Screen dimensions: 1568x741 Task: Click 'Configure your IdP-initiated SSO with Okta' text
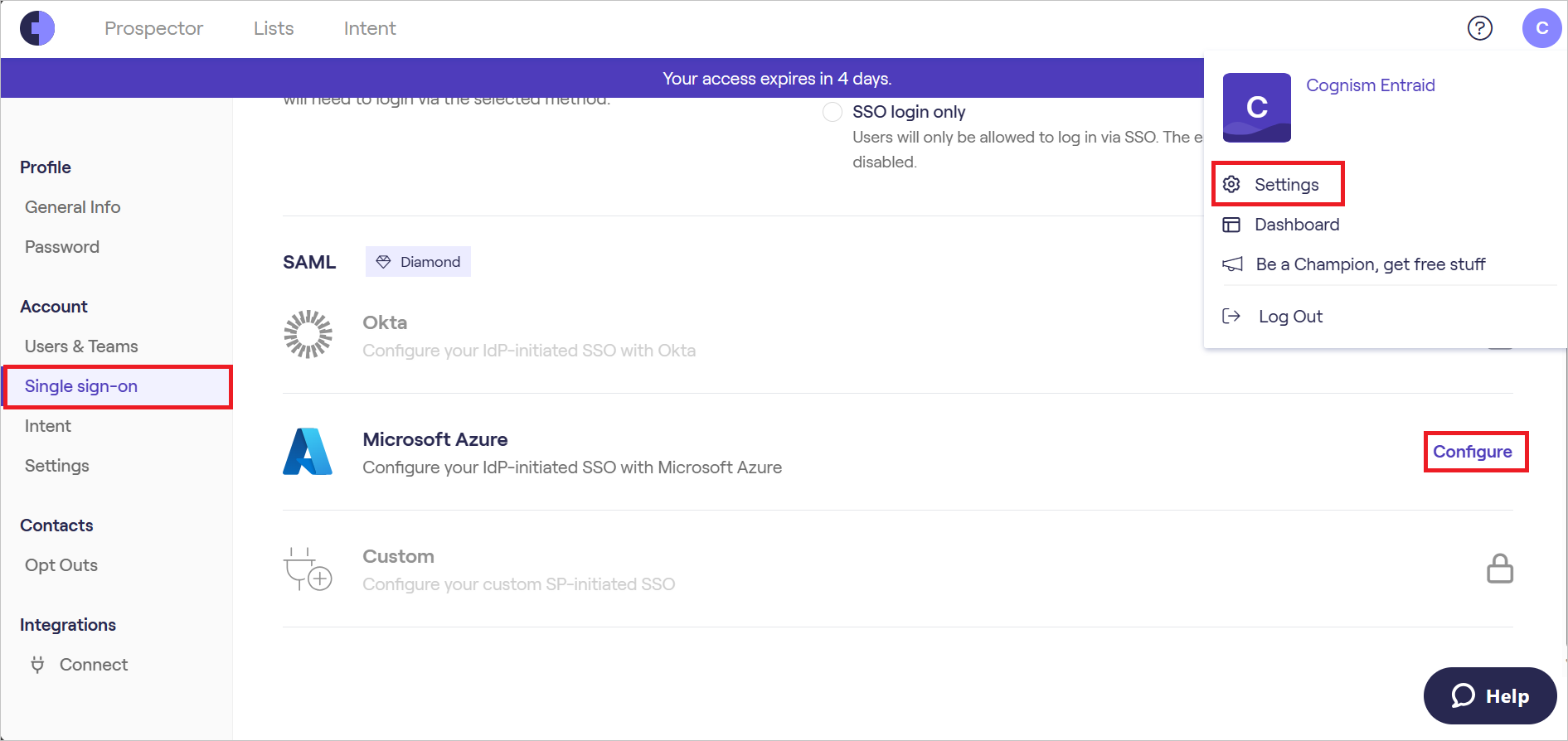[529, 351]
